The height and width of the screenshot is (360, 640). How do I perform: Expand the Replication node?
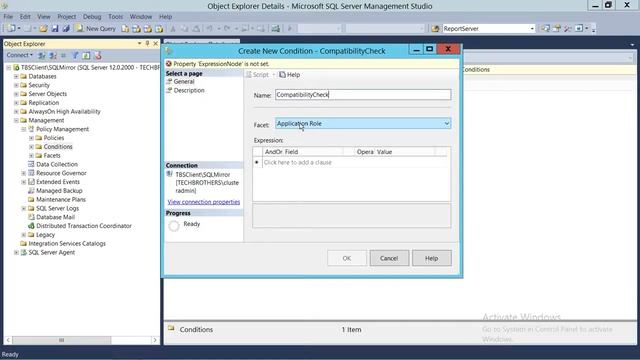[16, 103]
